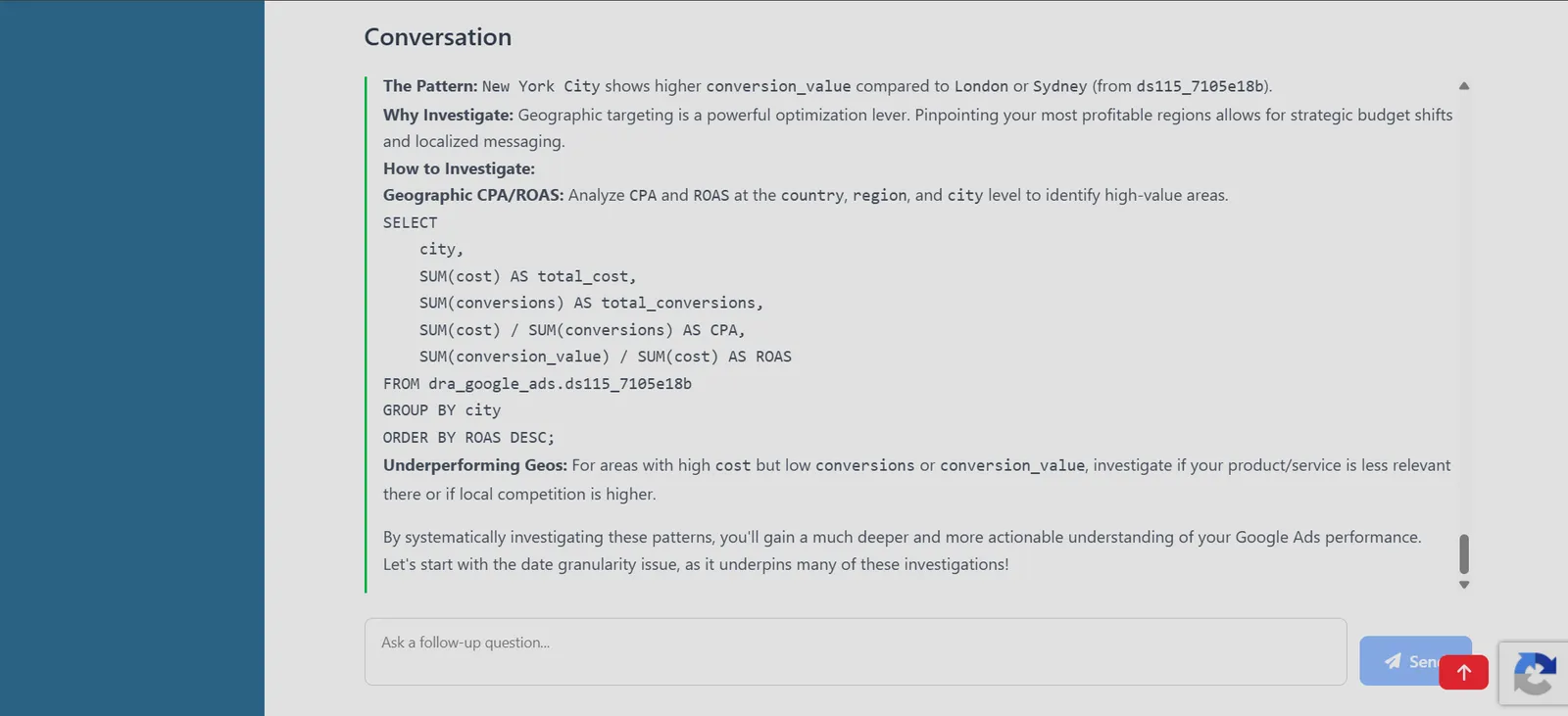
Task: Click the 'Conversation' heading
Action: point(438,37)
